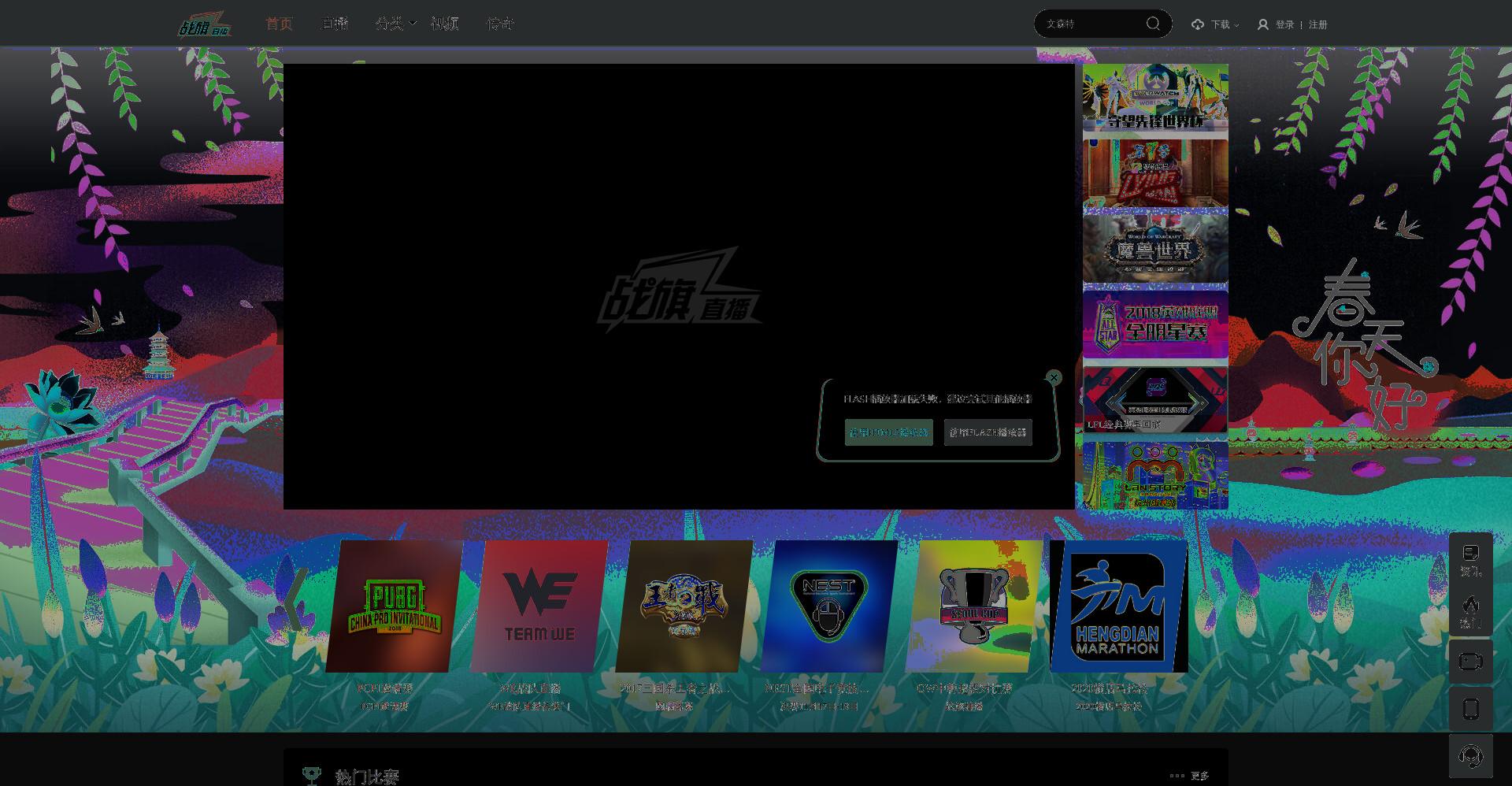The image size is (1512, 786).
Task: Open the LPL classic replay thumbnail
Action: [1155, 399]
